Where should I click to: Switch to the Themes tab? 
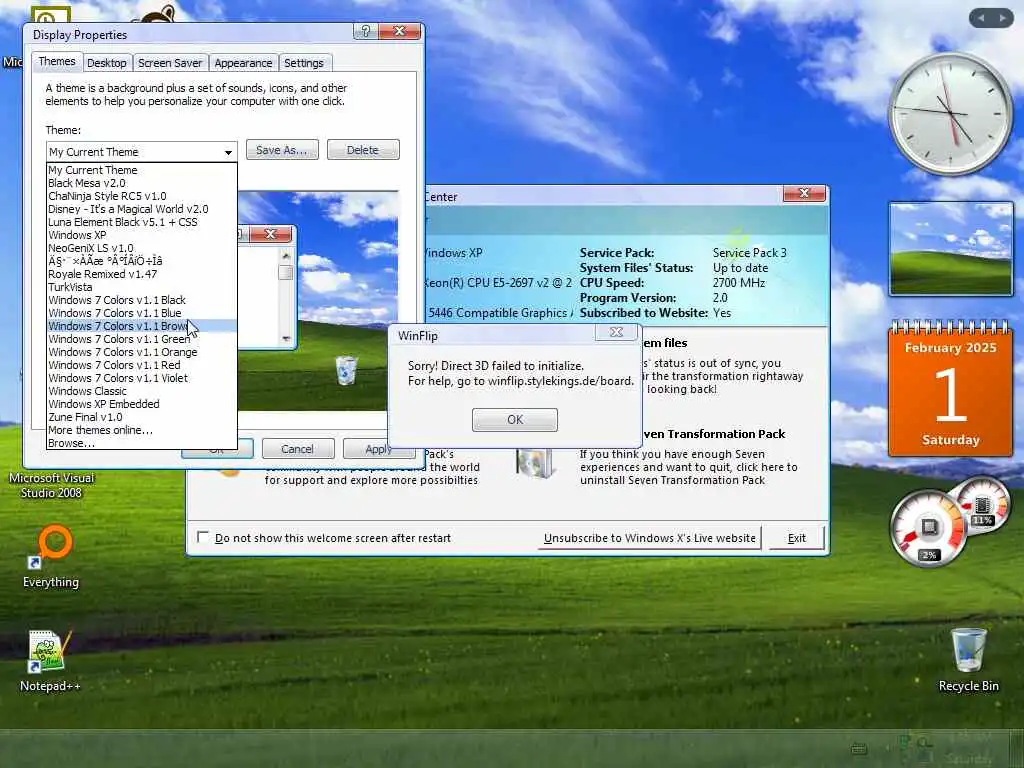57,61
